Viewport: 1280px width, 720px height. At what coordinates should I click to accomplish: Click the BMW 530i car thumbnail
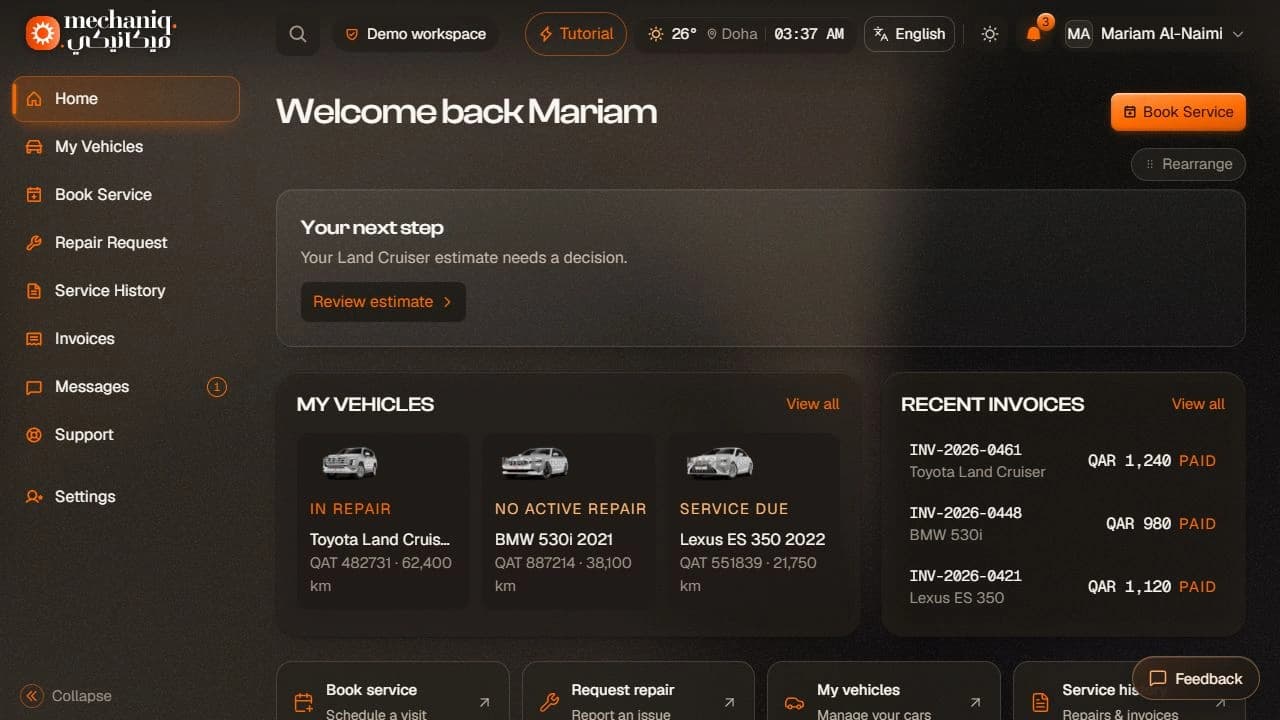(x=534, y=462)
